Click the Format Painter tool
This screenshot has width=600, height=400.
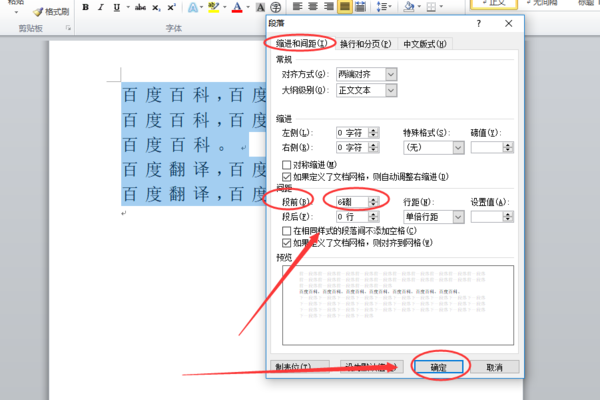51,12
